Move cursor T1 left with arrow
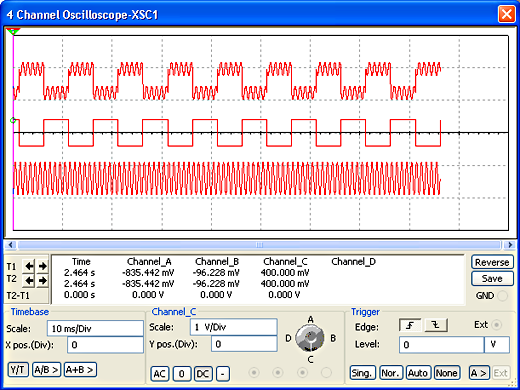This screenshot has width=520, height=390. coord(29,266)
